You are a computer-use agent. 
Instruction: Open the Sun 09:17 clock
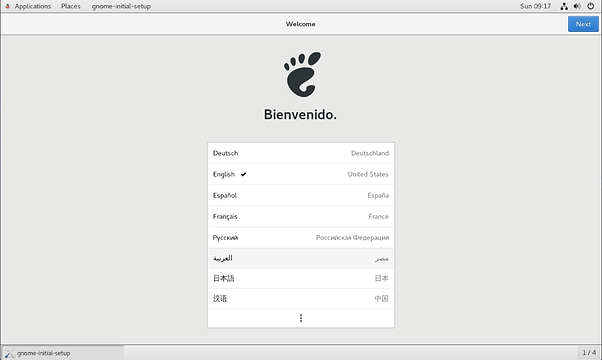coord(535,6)
